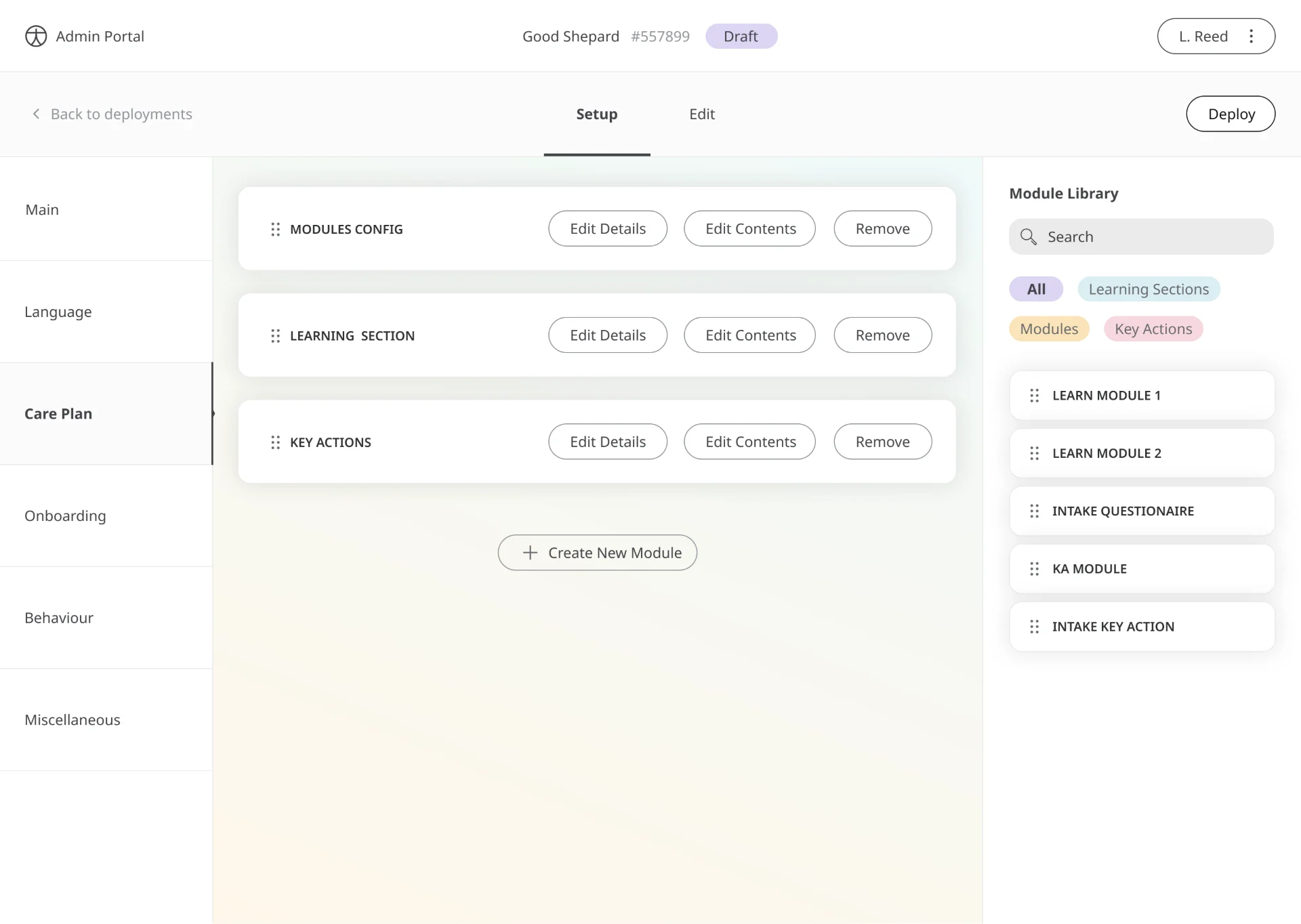The height and width of the screenshot is (924, 1301).
Task: Select LEARN MODULE 1 library card
Action: [1142, 396]
